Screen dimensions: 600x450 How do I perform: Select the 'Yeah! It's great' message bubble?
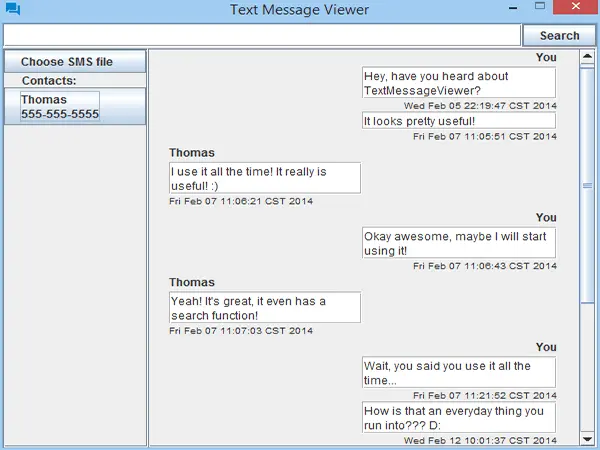(264, 308)
